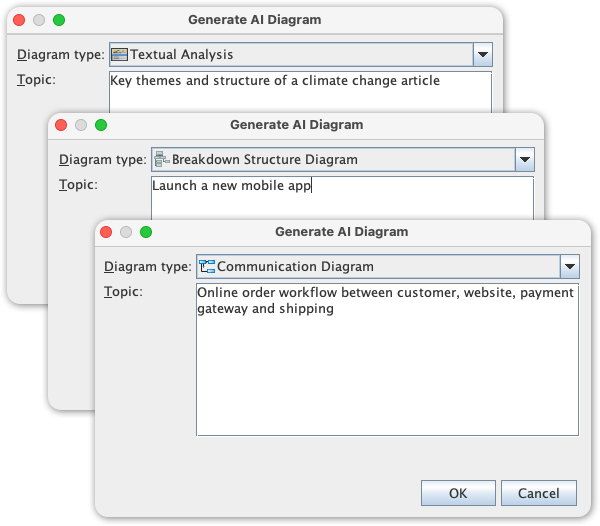The image size is (600, 526).
Task: Close the Textual Analysis dialog with red button
Action: point(18,20)
